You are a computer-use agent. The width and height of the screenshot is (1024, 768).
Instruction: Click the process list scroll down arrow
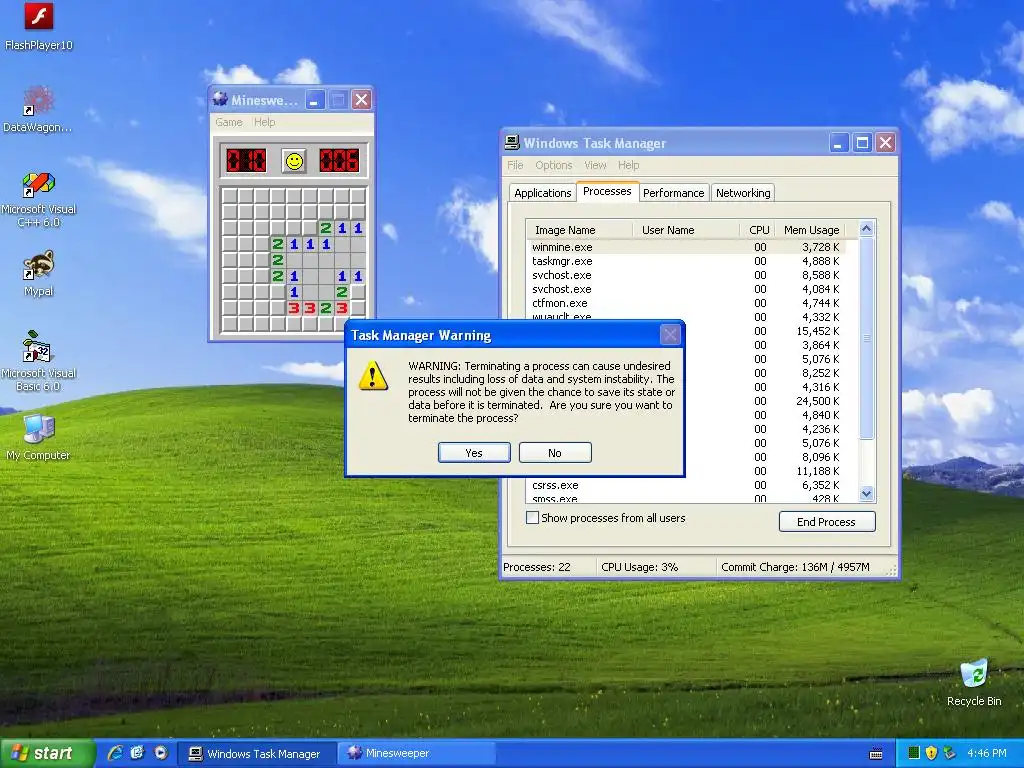pos(867,494)
